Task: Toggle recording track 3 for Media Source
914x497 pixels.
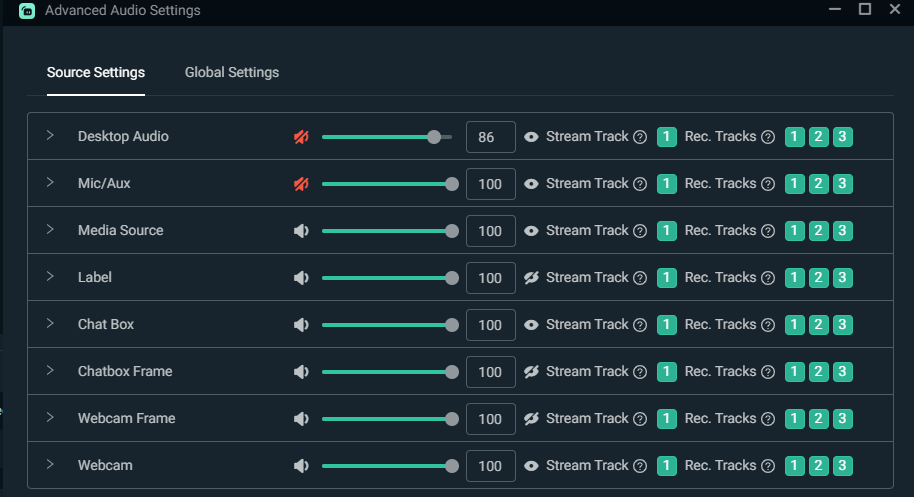Action: coord(843,231)
